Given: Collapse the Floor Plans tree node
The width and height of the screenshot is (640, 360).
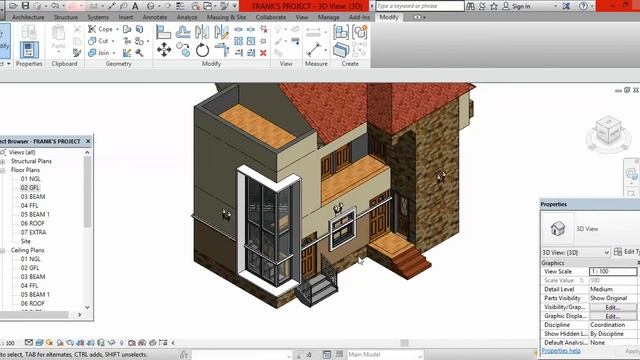Looking at the screenshot, I should click(2, 170).
